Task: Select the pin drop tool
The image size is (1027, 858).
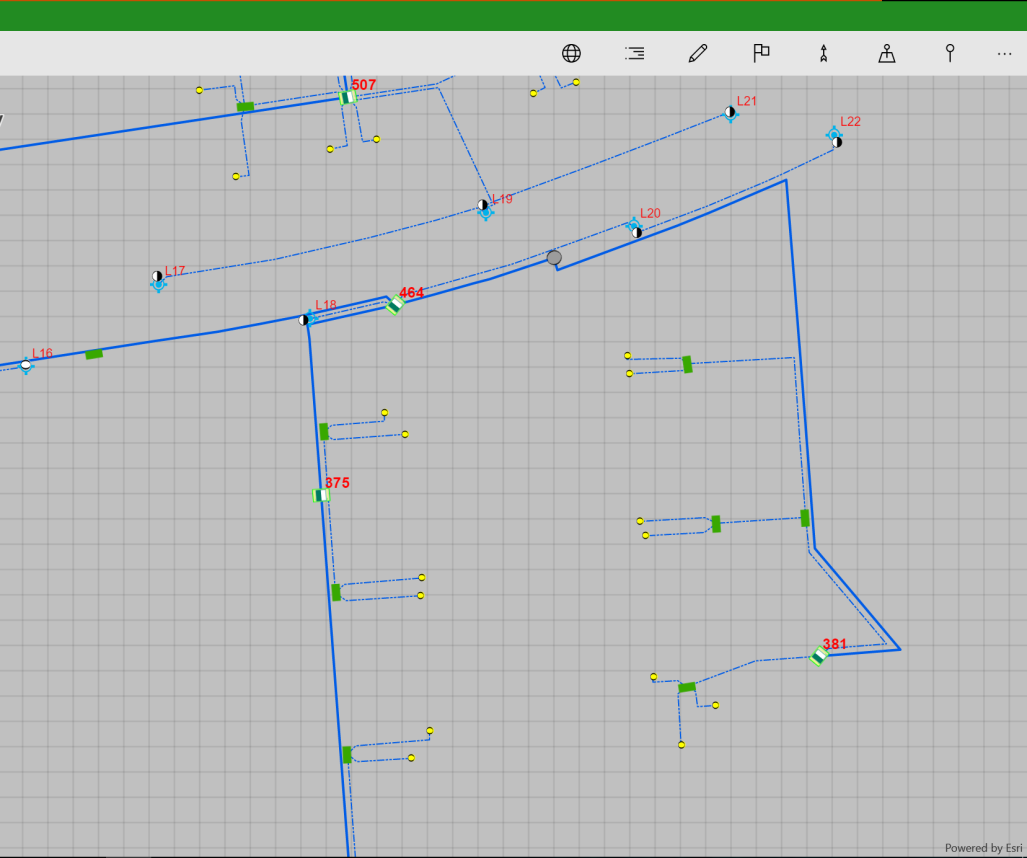Action: tap(950, 53)
